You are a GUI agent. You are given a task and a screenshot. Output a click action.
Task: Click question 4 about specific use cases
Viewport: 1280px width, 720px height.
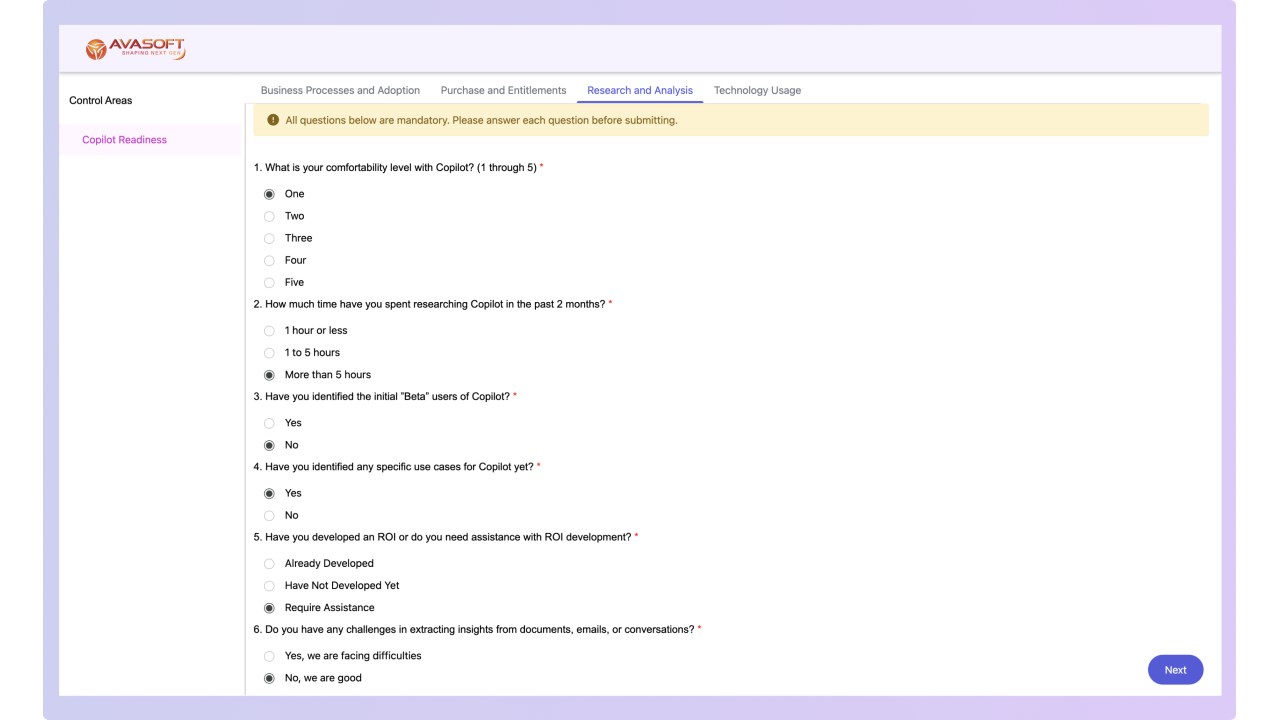396,466
